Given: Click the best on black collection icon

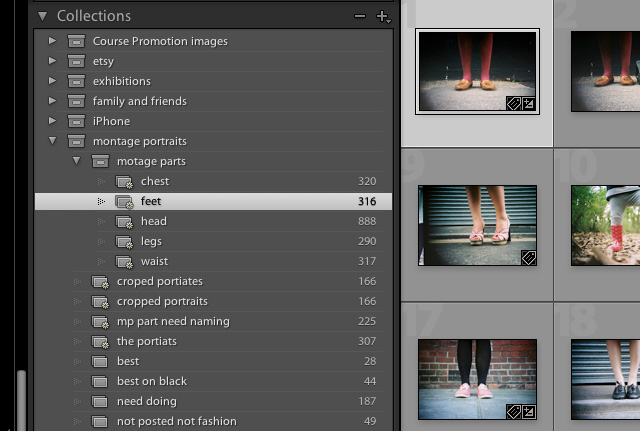Looking at the screenshot, I should click(x=100, y=381).
